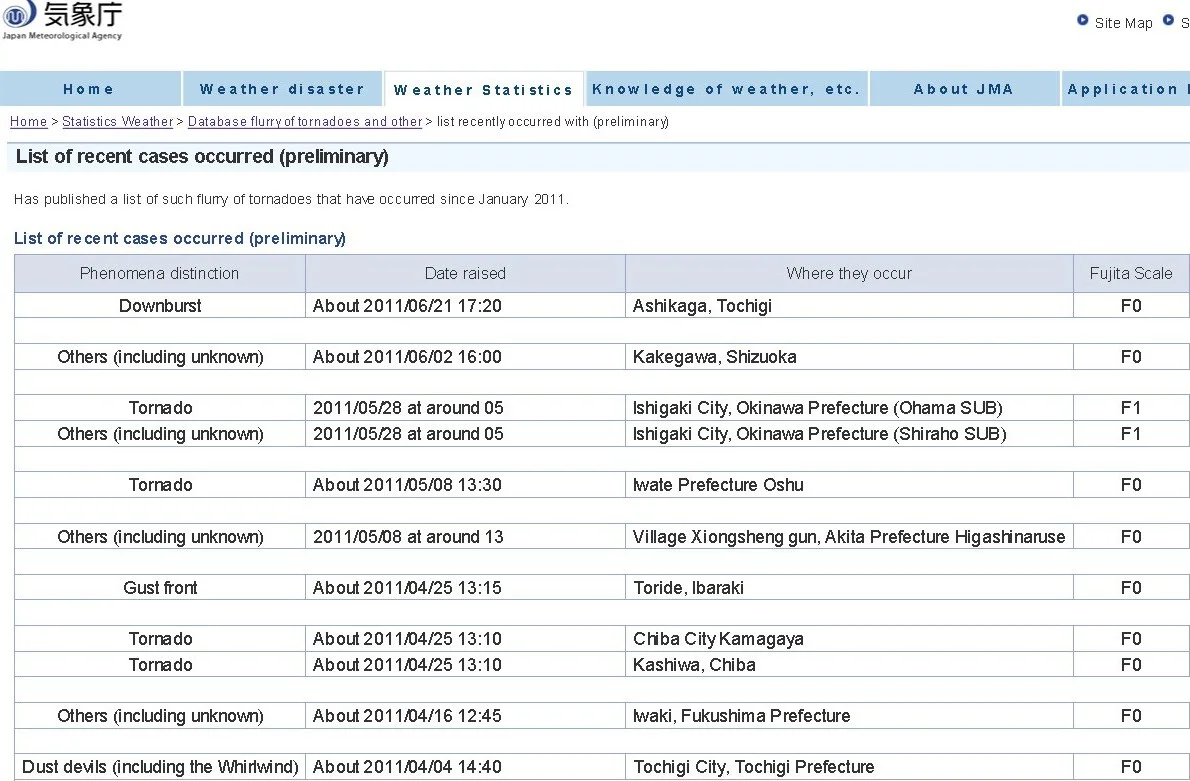Switch to the About JMA tab
Screen dimensions: 1190x781
tap(964, 89)
